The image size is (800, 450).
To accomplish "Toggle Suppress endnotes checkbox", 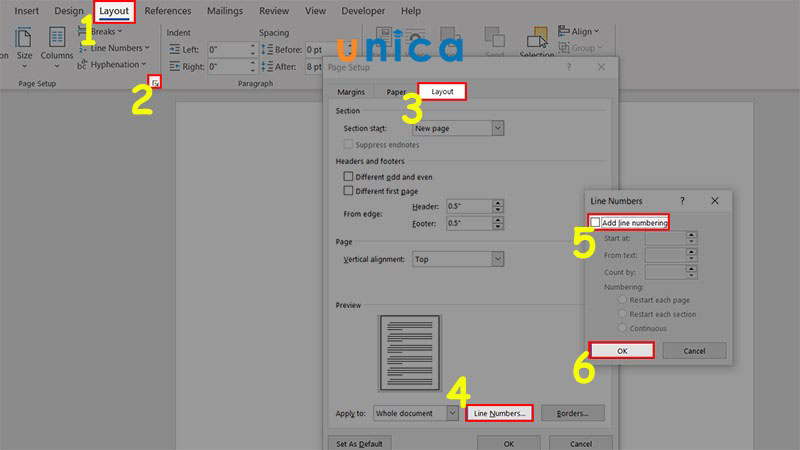I will [348, 144].
